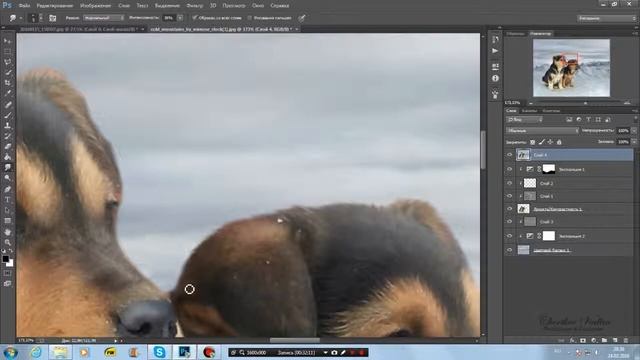The image size is (640, 360).
Task: Select the Pen tool
Action: point(7,189)
